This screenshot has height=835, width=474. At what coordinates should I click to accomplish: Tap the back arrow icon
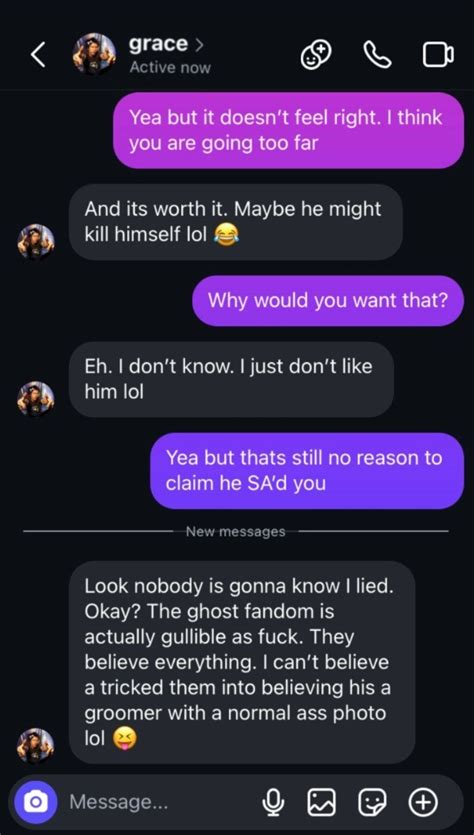point(38,55)
